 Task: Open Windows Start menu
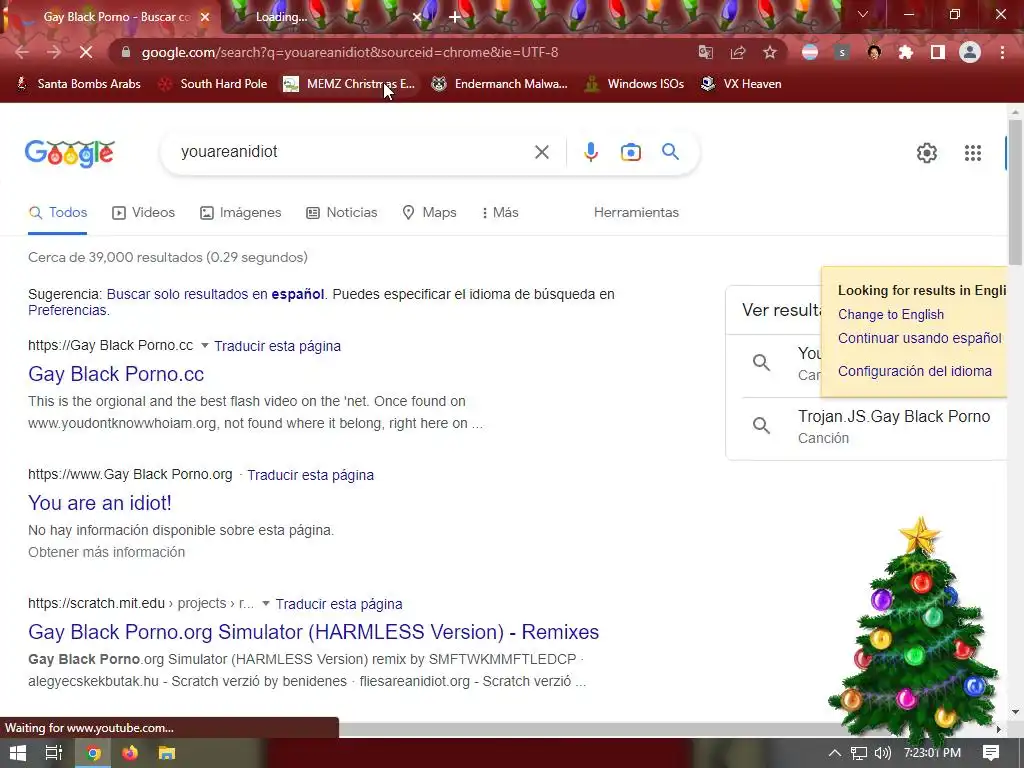[18, 753]
